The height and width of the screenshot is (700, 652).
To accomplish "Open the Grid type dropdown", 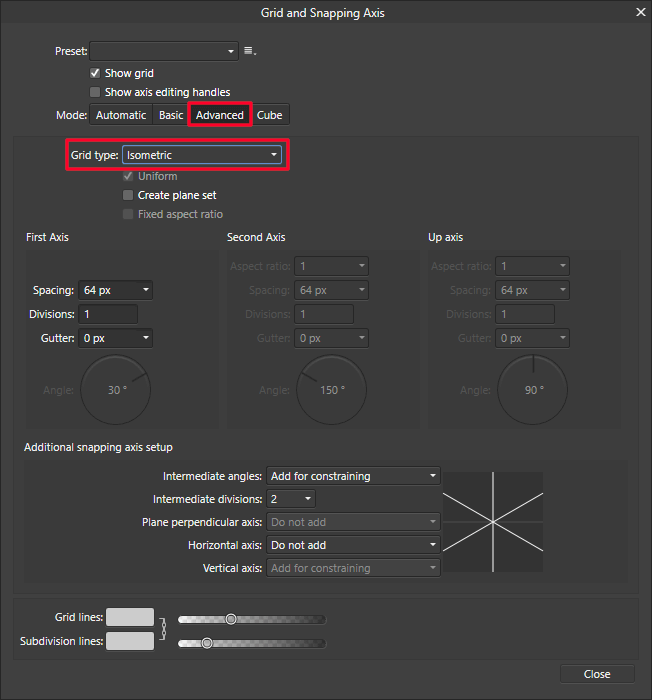I will click(x=202, y=155).
